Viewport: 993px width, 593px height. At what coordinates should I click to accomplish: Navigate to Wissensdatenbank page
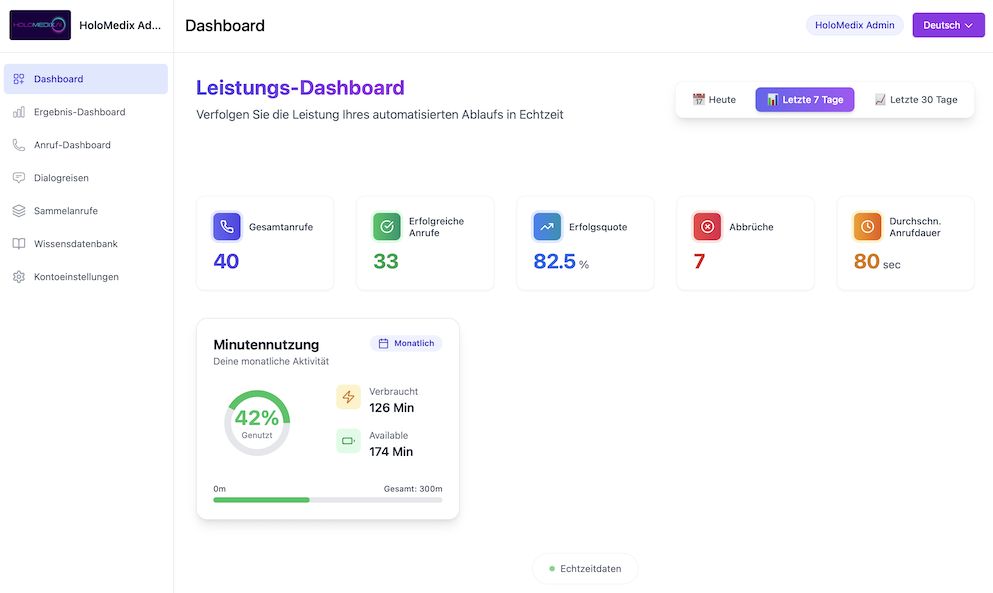coord(76,244)
